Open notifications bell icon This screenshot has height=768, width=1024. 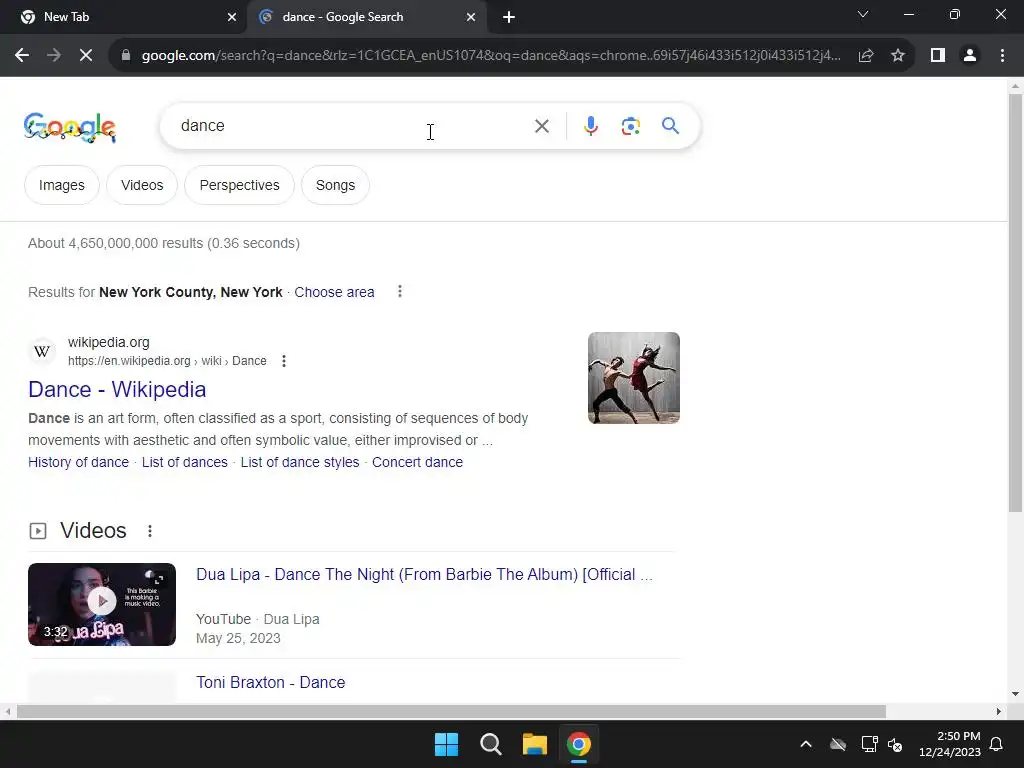[x=997, y=744]
